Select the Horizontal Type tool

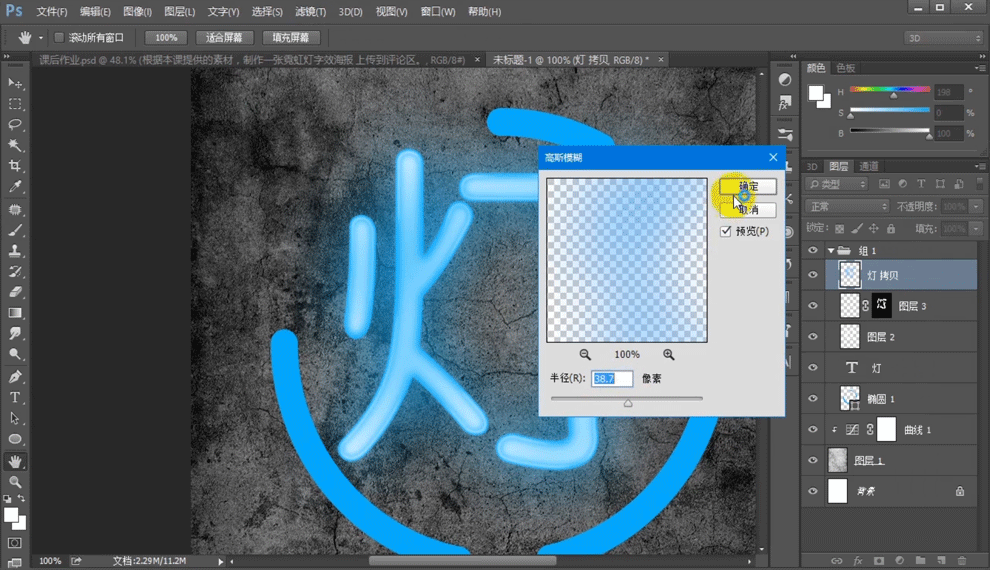coord(15,398)
